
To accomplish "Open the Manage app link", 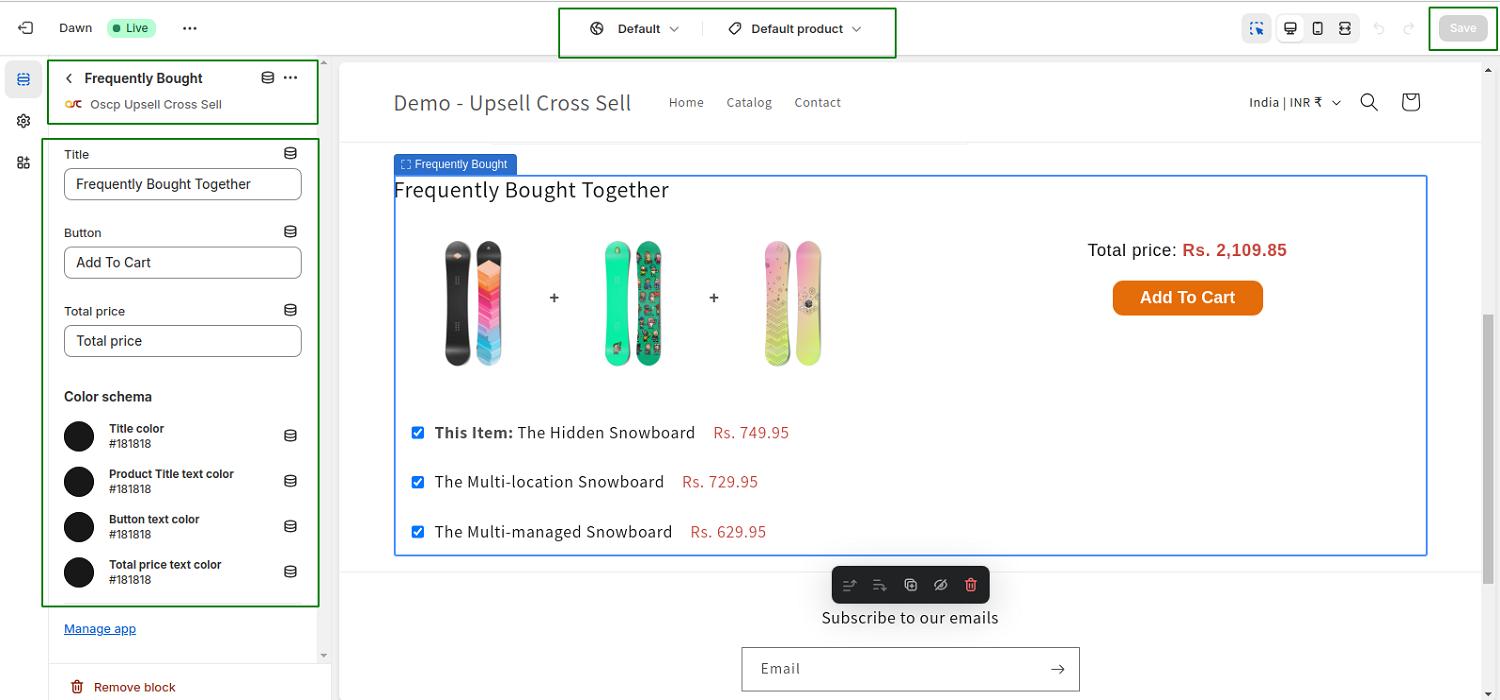I will [100, 629].
